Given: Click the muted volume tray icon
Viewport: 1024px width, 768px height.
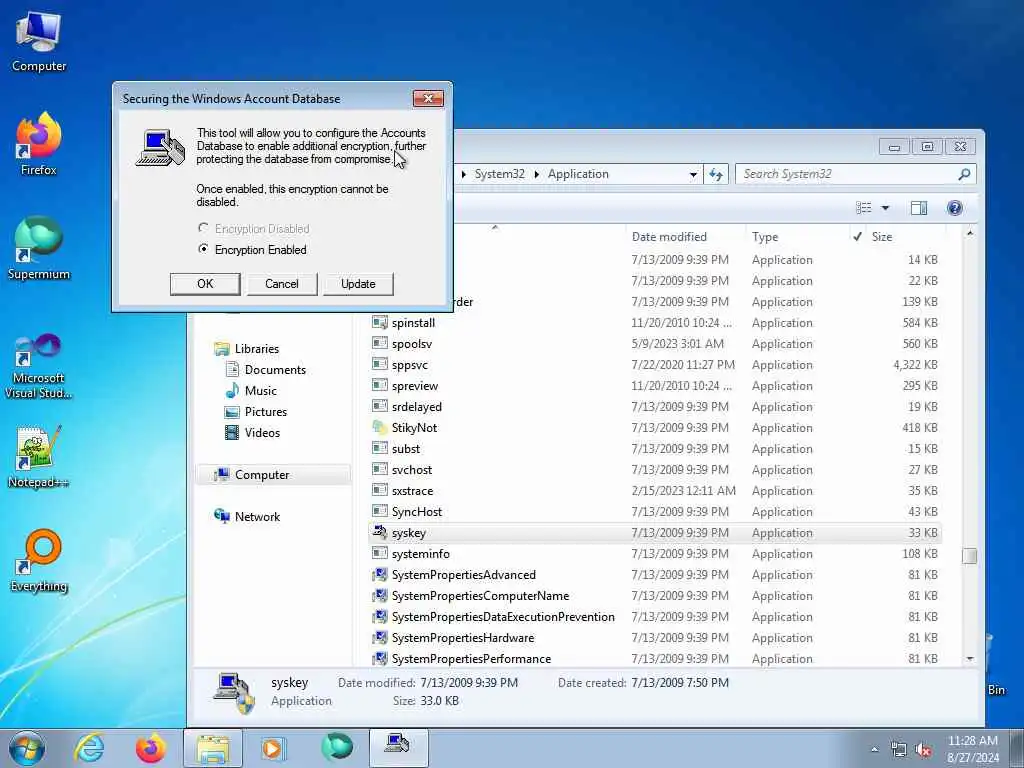Looking at the screenshot, I should (923, 750).
